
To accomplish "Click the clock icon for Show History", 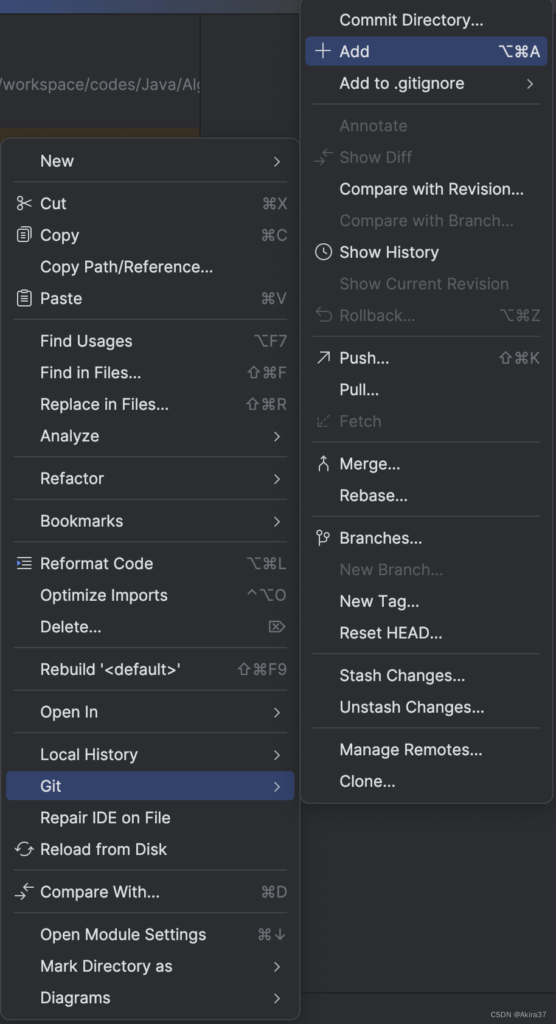I will coord(323,252).
